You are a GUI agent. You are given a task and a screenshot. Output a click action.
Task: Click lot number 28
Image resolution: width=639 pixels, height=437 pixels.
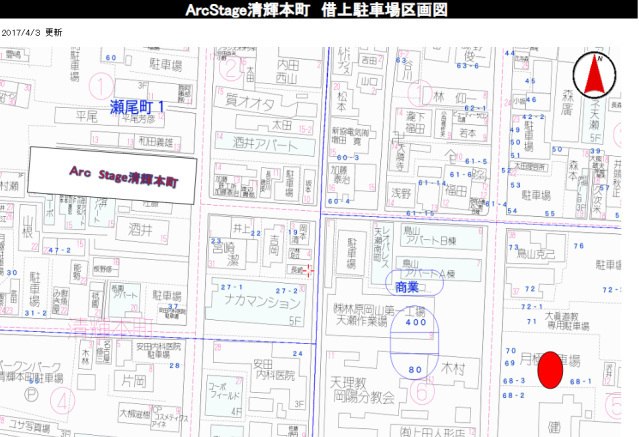coord(174,365)
